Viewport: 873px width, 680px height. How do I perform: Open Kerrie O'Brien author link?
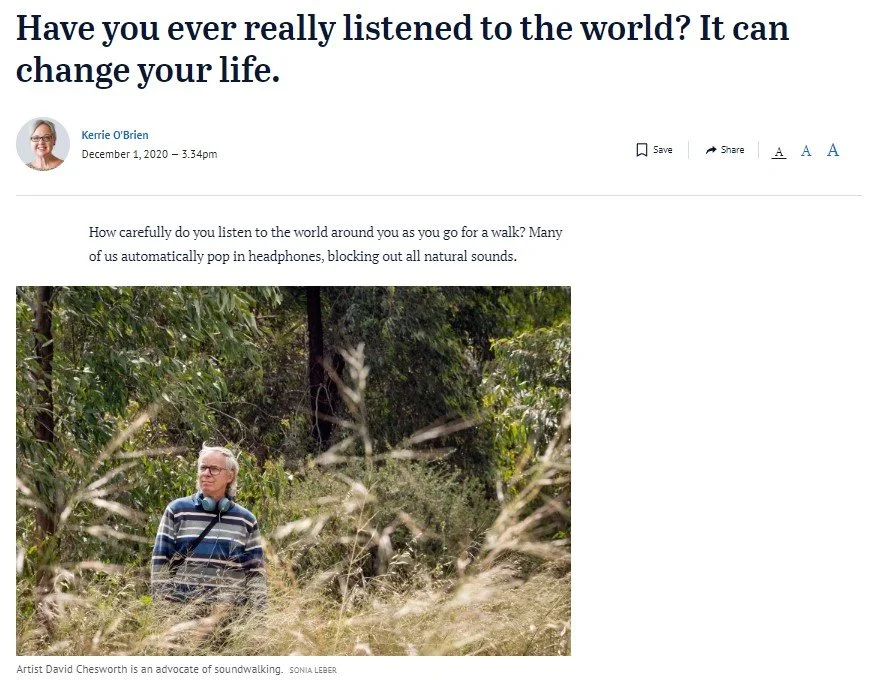(x=115, y=135)
